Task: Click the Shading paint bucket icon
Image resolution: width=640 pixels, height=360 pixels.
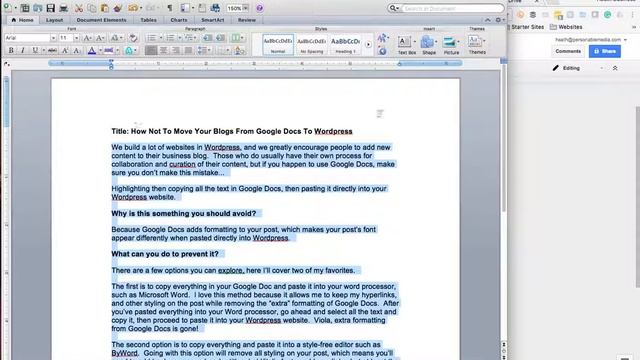Action: (x=240, y=51)
